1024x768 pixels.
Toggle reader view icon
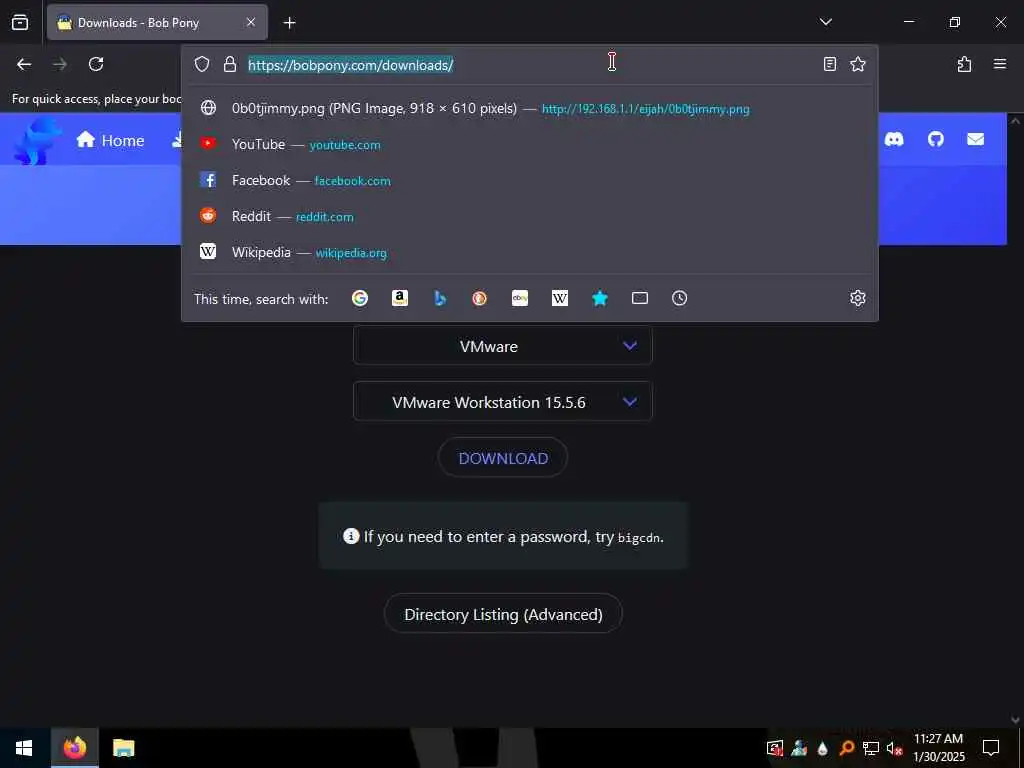click(829, 64)
